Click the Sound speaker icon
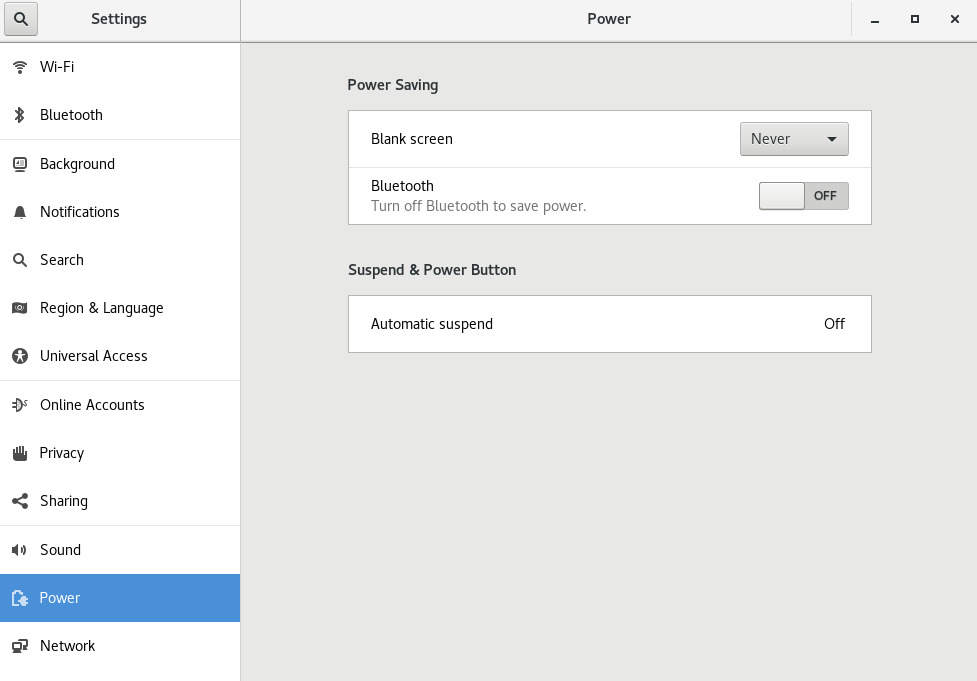977x681 pixels. pos(20,550)
